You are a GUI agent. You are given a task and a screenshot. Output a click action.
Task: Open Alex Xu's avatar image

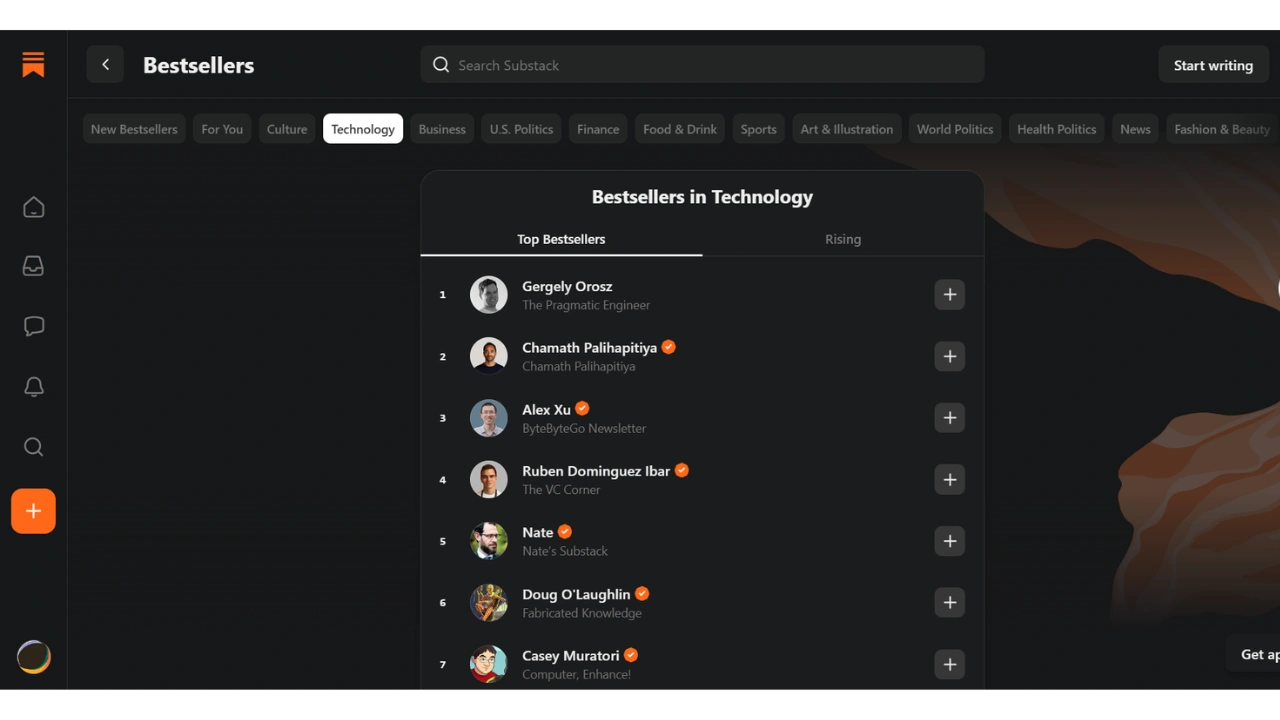[489, 418]
